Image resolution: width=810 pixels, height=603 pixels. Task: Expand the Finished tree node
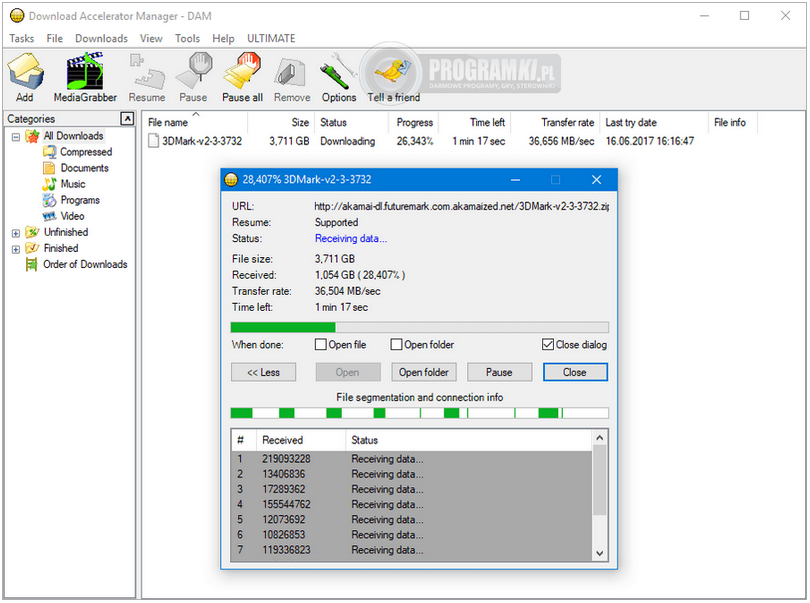pos(16,249)
